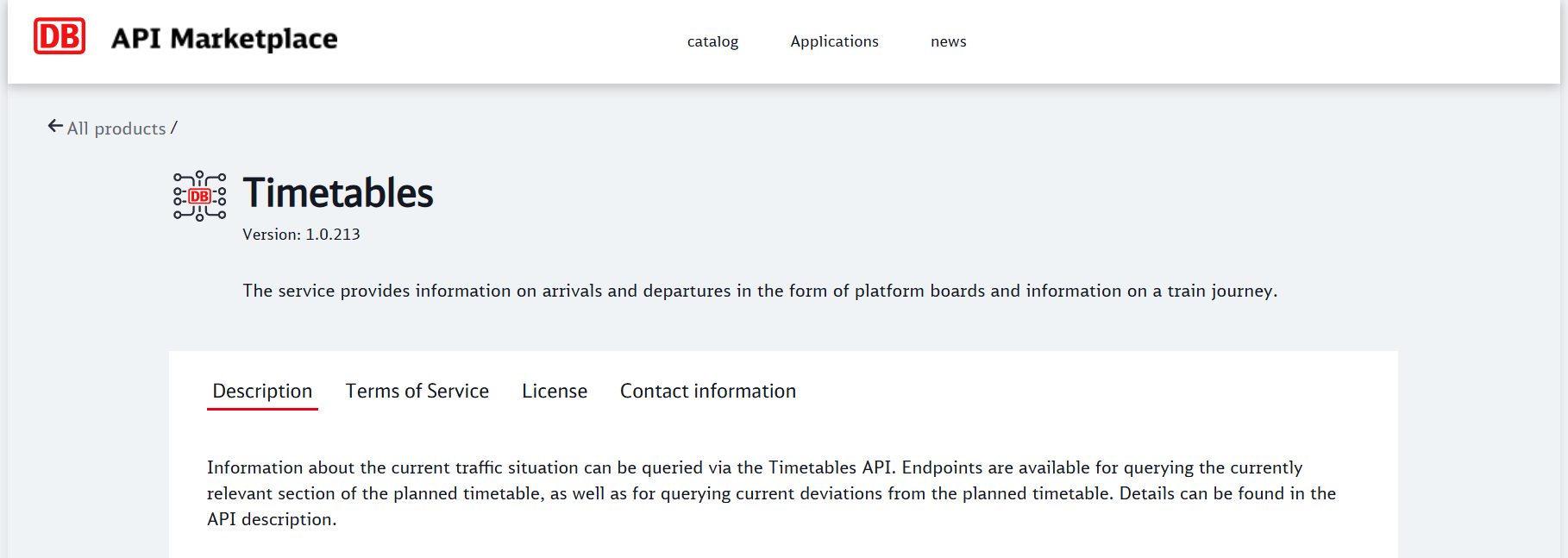Open the news menu item
This screenshot has height=558, width=1568.
948,41
